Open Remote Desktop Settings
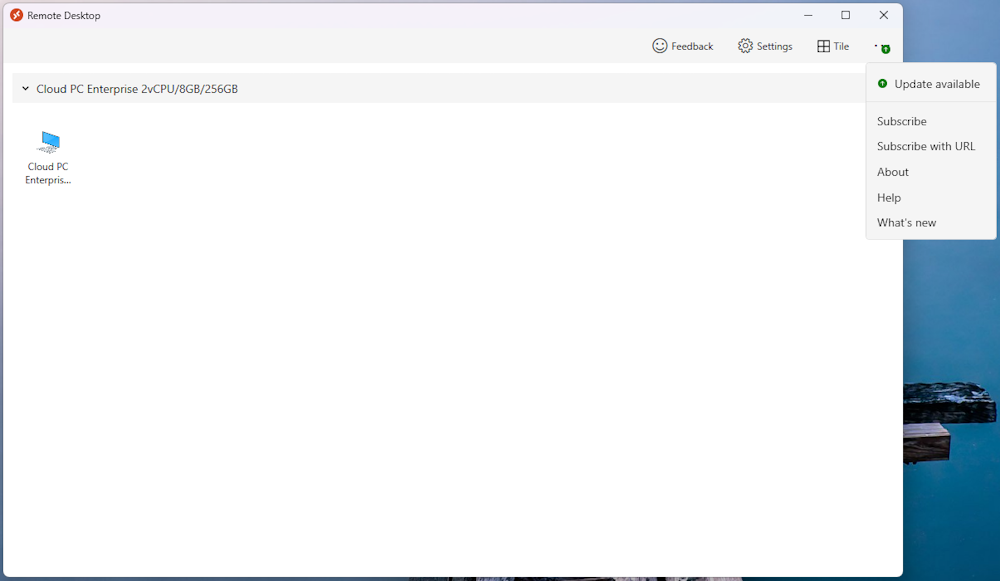Viewport: 1000px width, 581px height. (765, 46)
